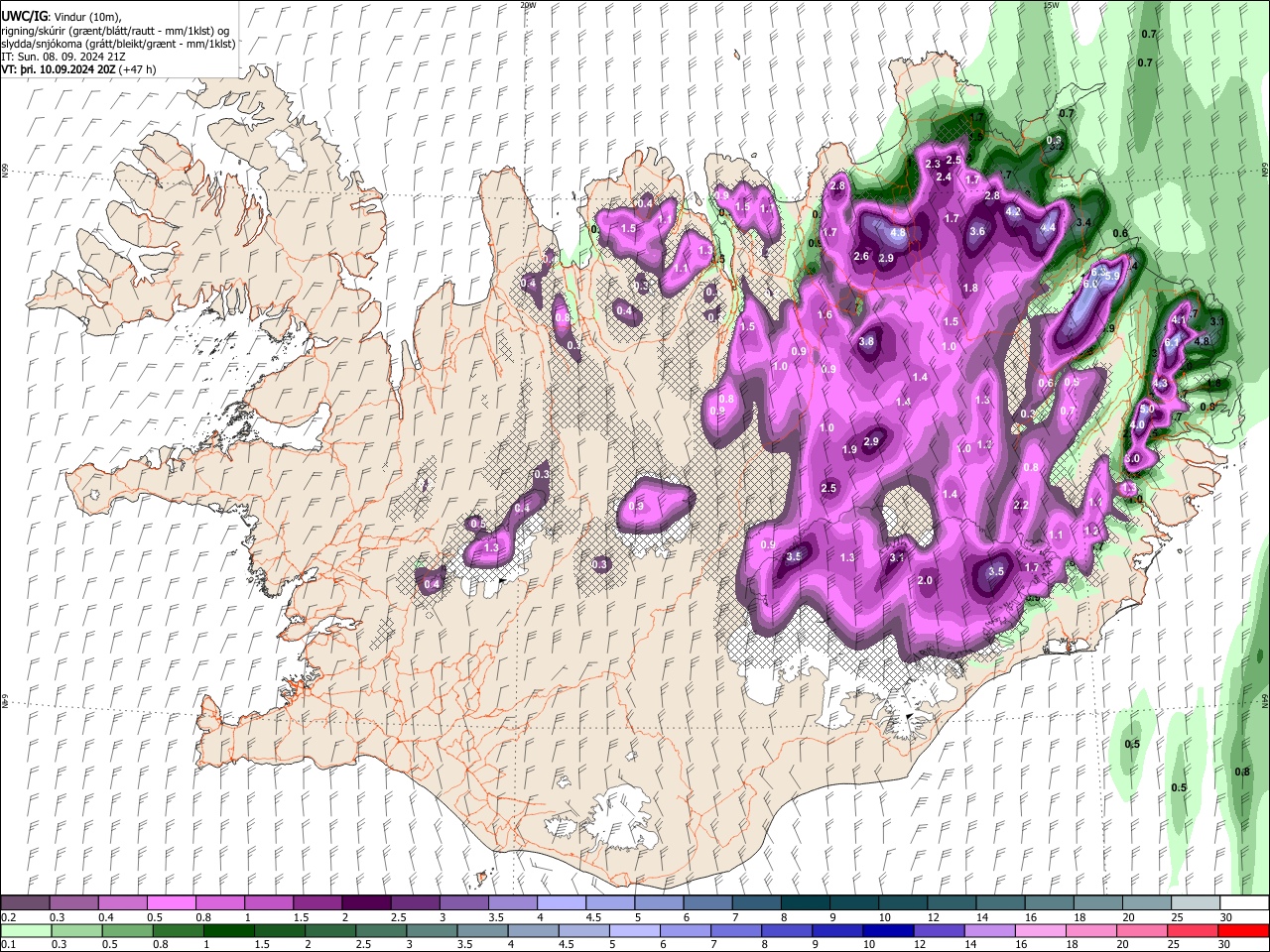This screenshot has height=952, width=1270.
Task: Click the 4.0 snowfall value on map
Action: [x=1138, y=425]
